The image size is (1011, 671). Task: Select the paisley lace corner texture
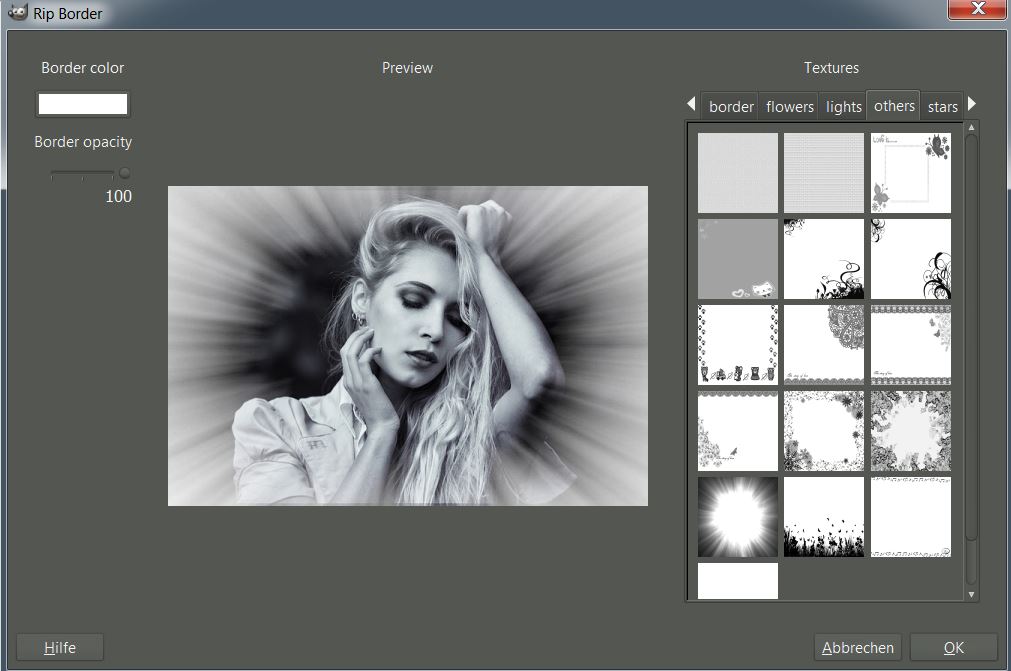point(823,345)
